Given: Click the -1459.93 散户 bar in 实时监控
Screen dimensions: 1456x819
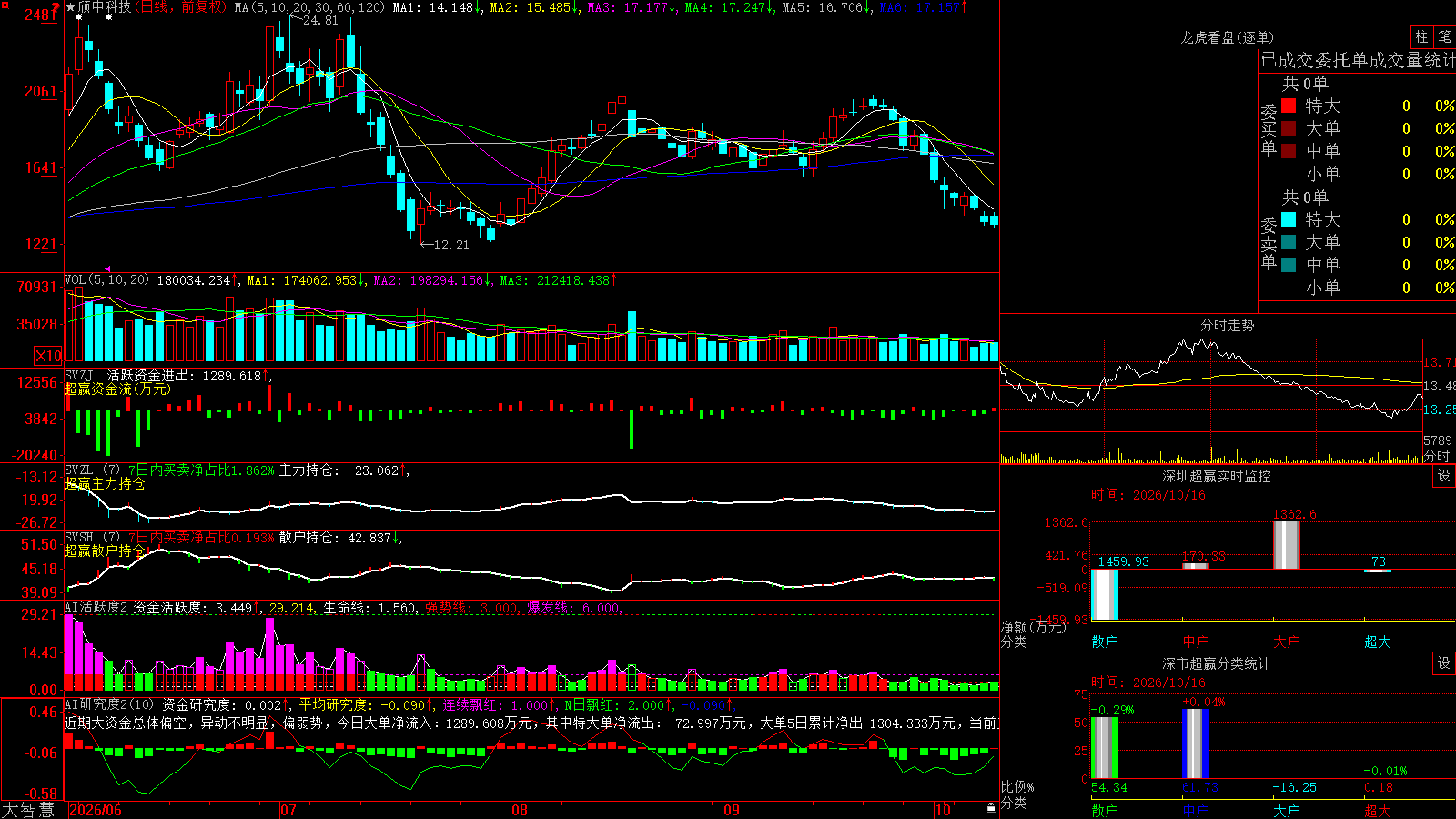Looking at the screenshot, I should click(x=1104, y=594).
